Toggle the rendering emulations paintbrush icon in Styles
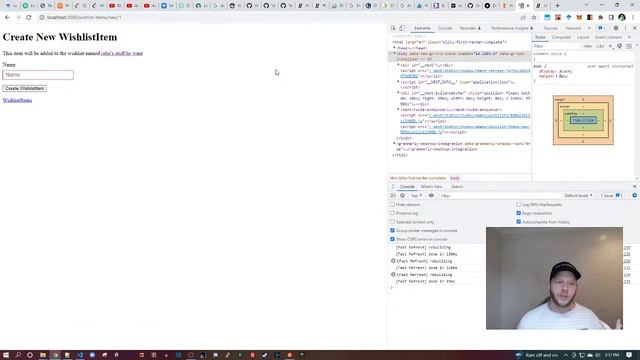This screenshot has width=640, height=360. pyautogui.click(x=620, y=46)
